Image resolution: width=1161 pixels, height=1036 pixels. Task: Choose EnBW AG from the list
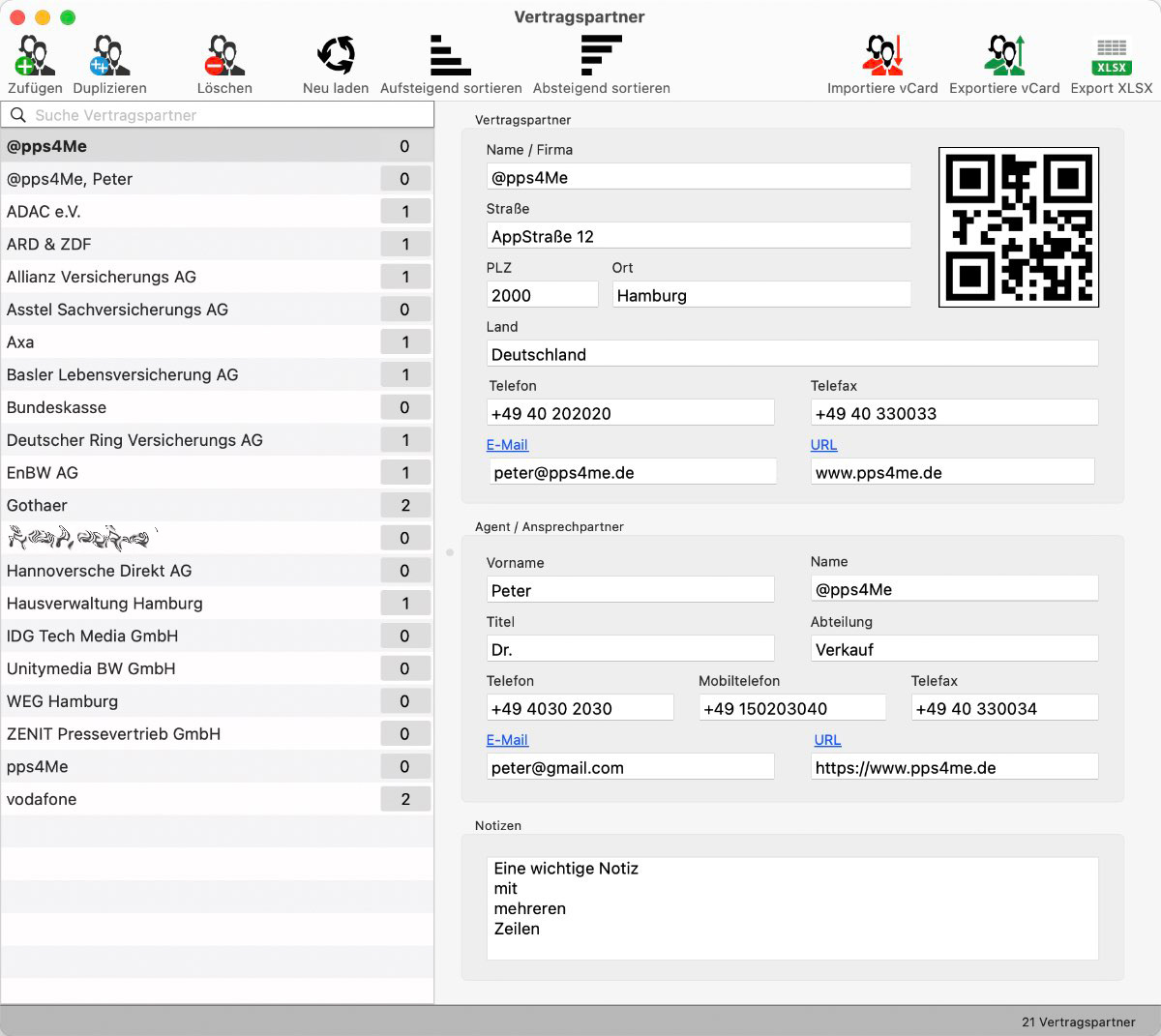coord(217,473)
